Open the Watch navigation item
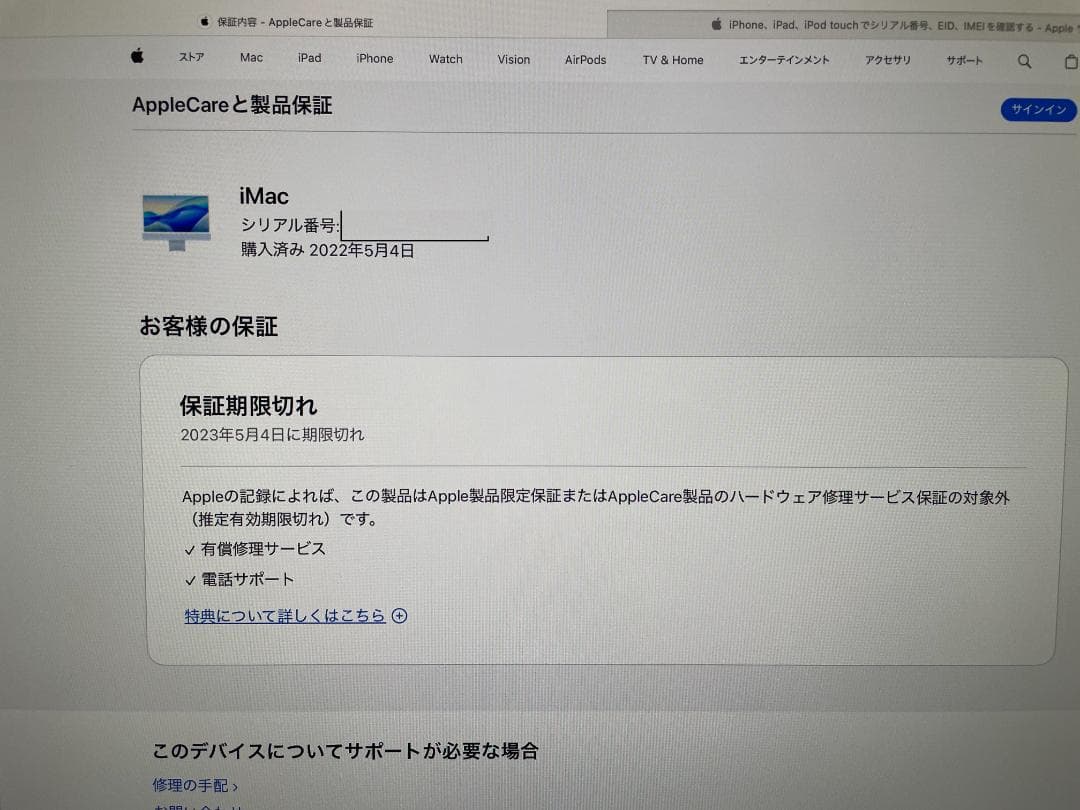Screen dimensions: 1080x810 click(x=446, y=59)
